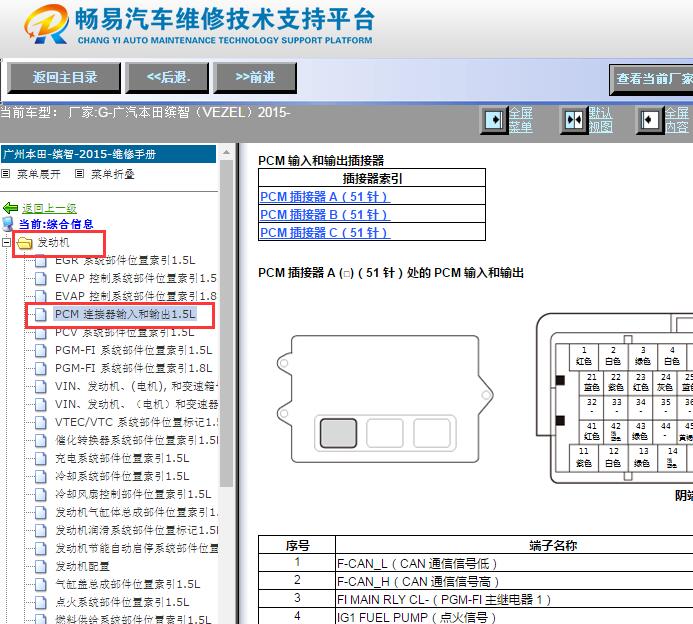Click the 广州本田-缤智-2015-维修手册 title bar
693x624 pixels.
[x=108, y=154]
